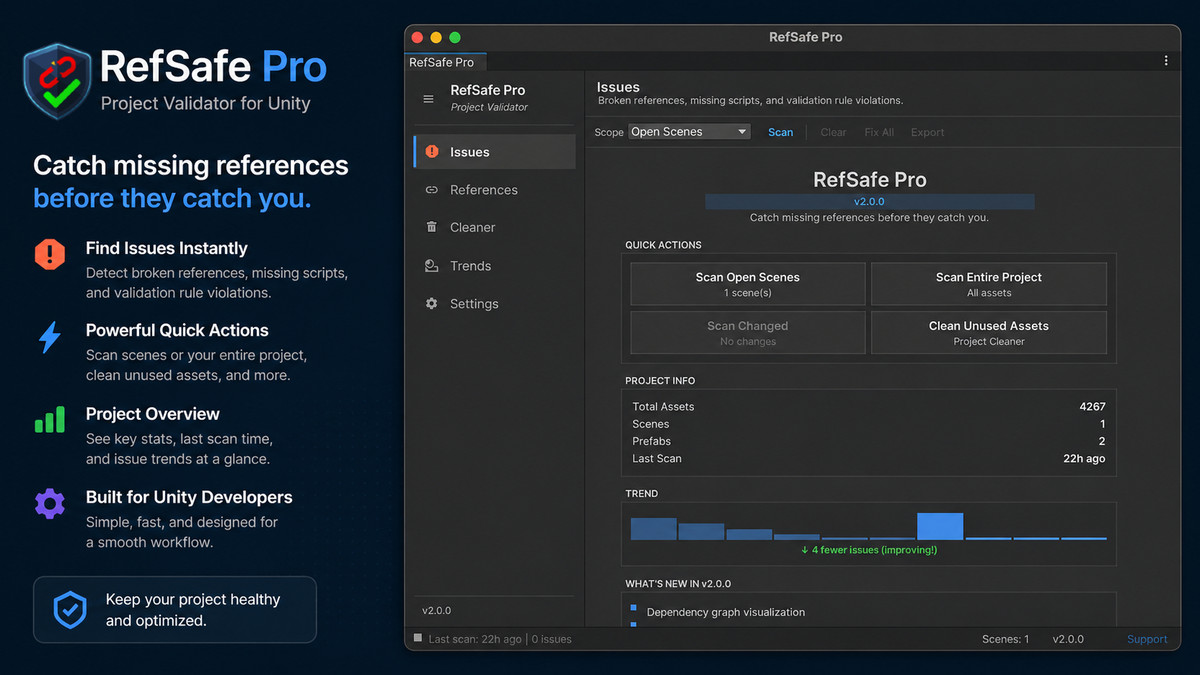Click the shield checkmark icon beside Keep your project healthy
The height and width of the screenshot is (675, 1200).
point(70,609)
